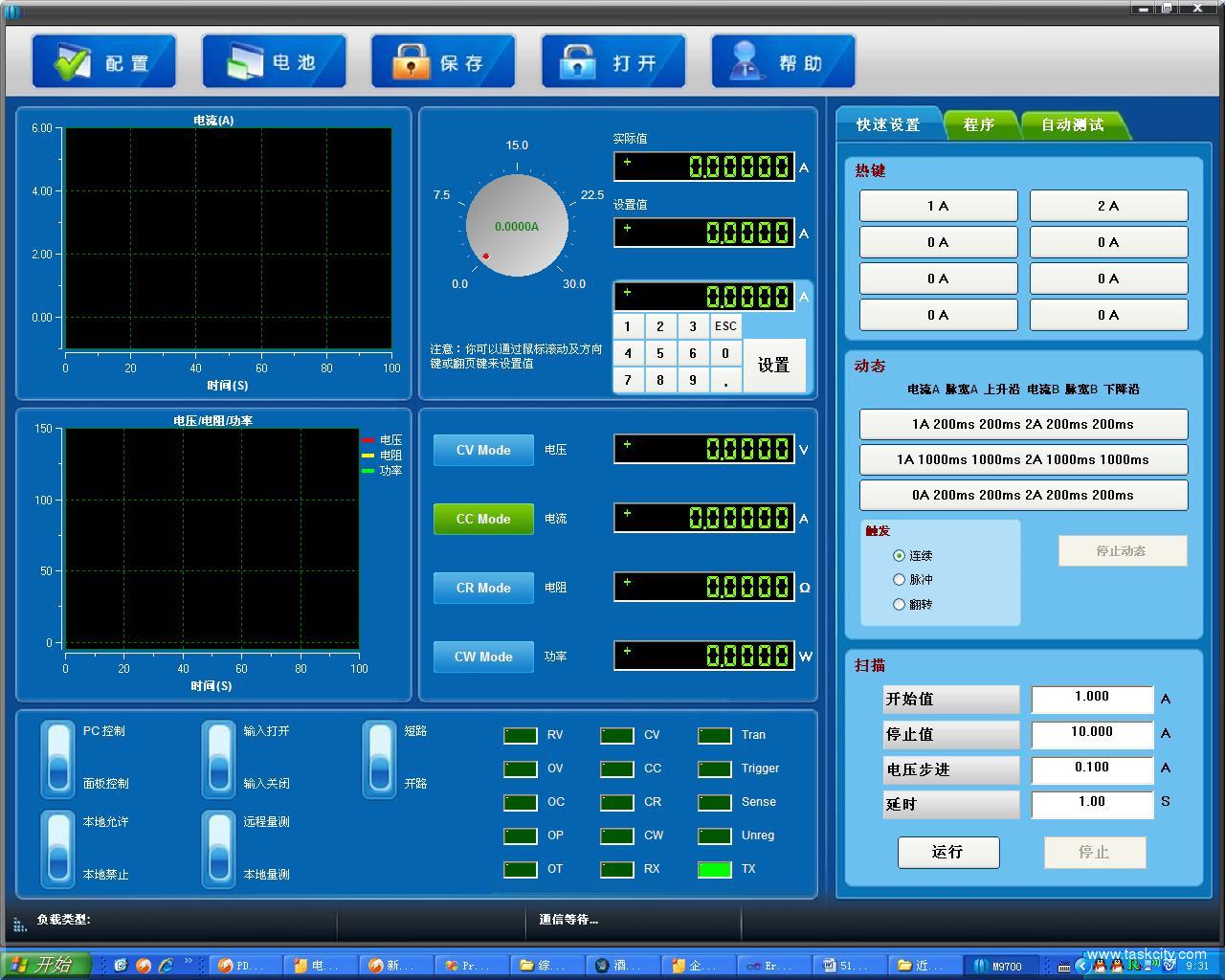Switch to the 程序 tab
This screenshot has width=1225, height=980.
coord(978,124)
